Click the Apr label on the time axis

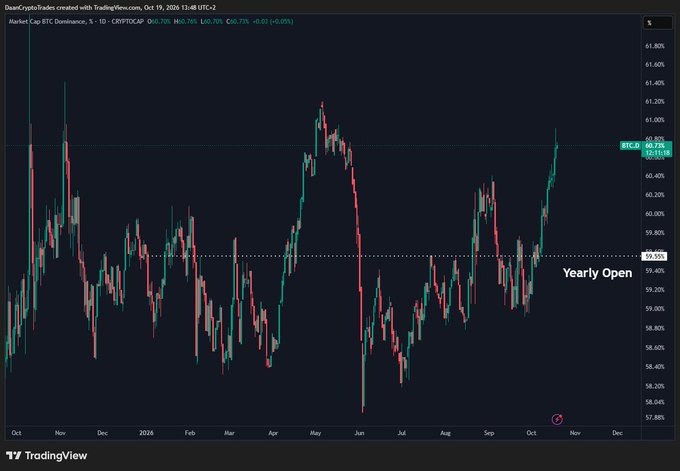[x=273, y=433]
